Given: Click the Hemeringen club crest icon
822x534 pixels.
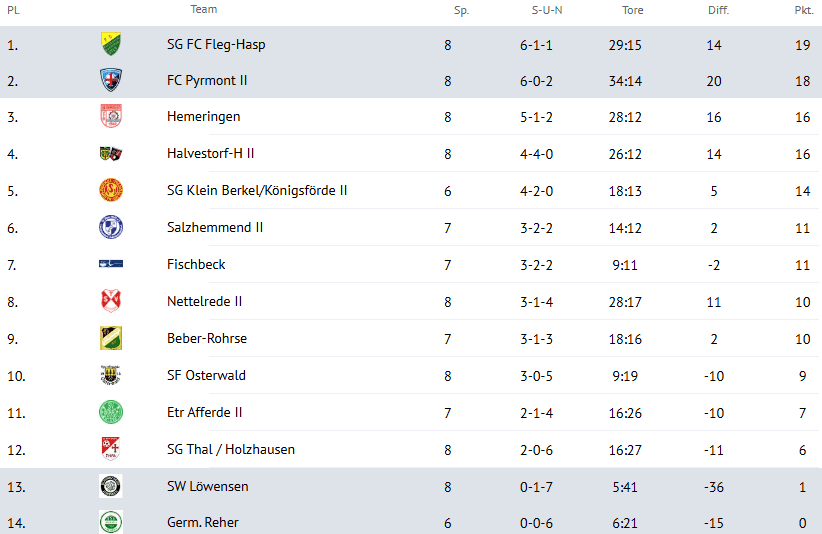Looking at the screenshot, I should tap(110, 117).
